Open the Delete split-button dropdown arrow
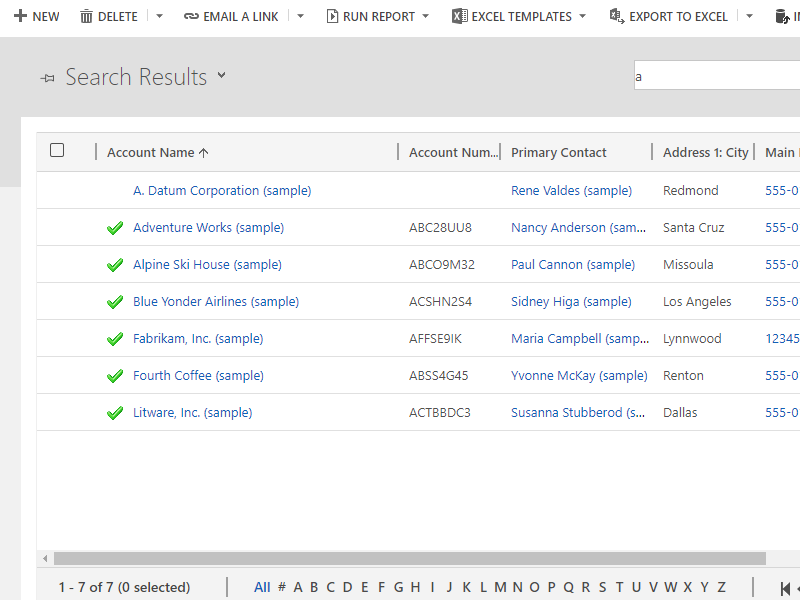The width and height of the screenshot is (800, 600). click(x=159, y=17)
